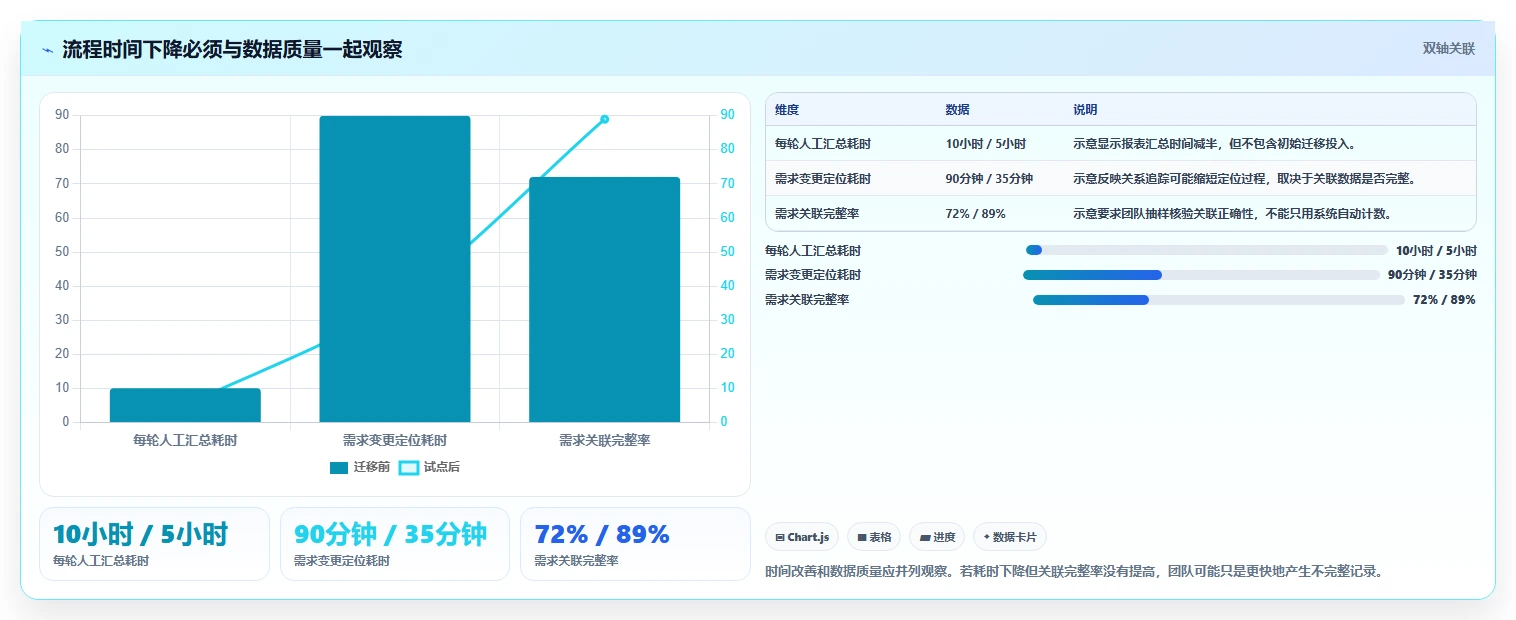Click table cell 需求关联完整率
Viewport: 1516px width, 620px height.
[x=817, y=214]
